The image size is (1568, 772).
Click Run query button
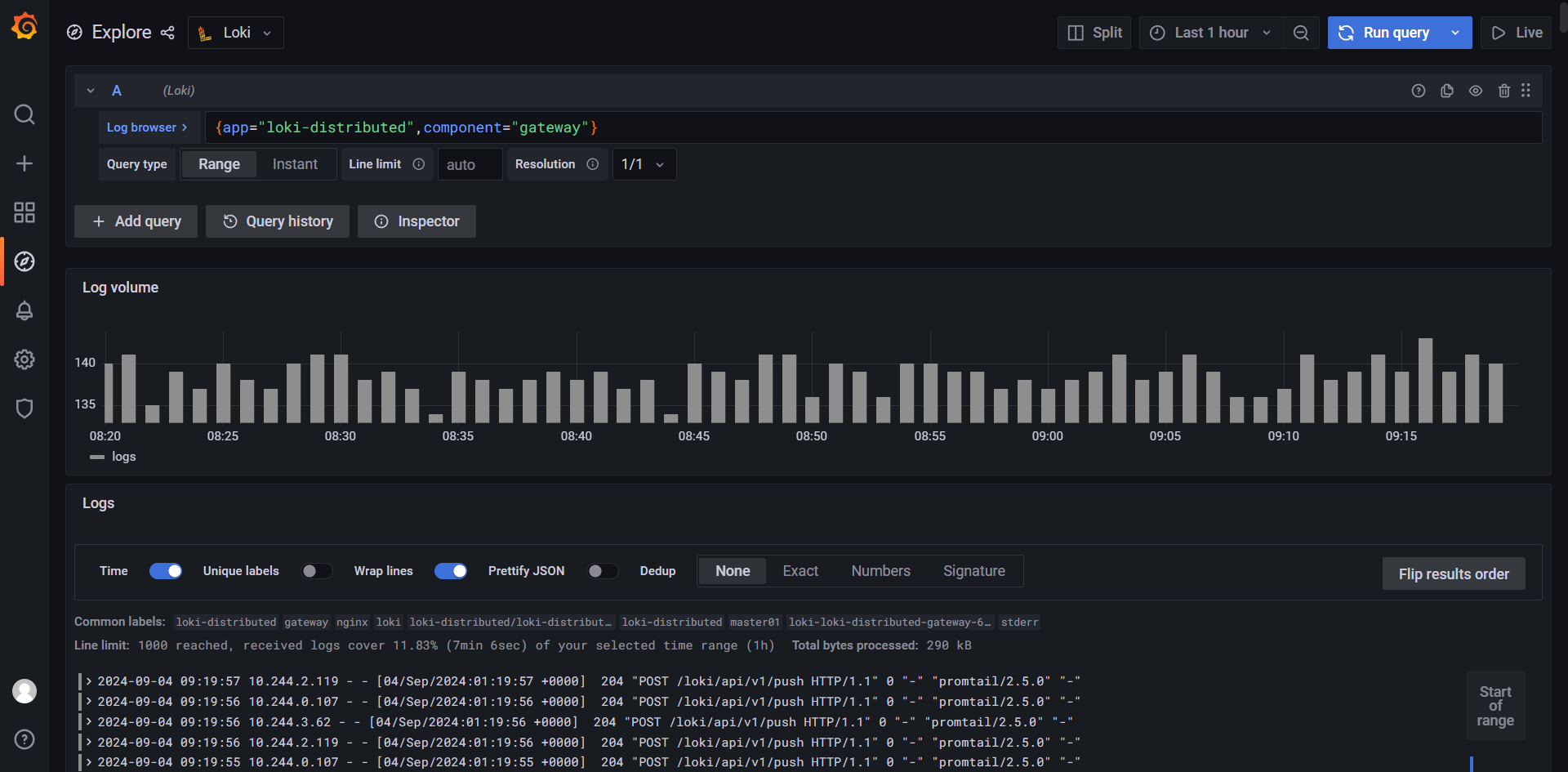click(1384, 33)
